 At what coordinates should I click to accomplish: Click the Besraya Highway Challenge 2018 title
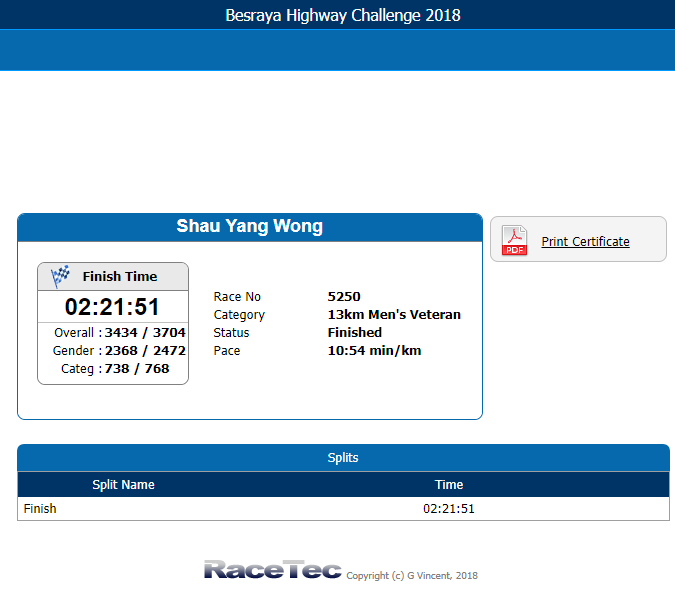(x=343, y=15)
